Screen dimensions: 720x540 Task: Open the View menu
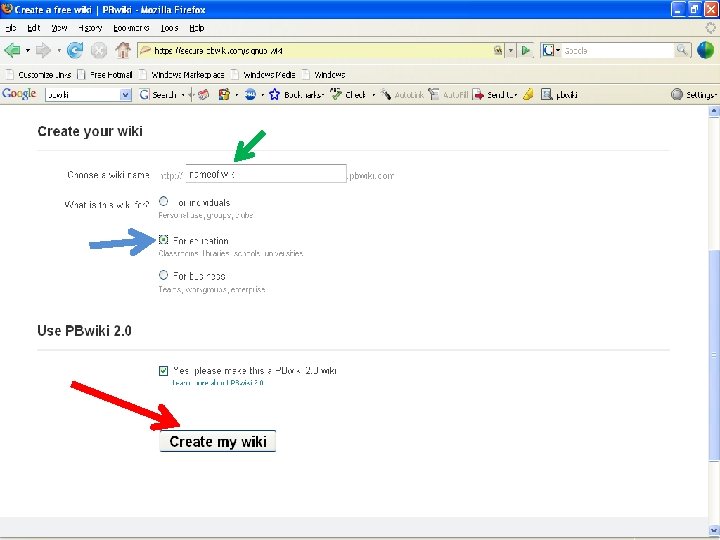[59, 28]
